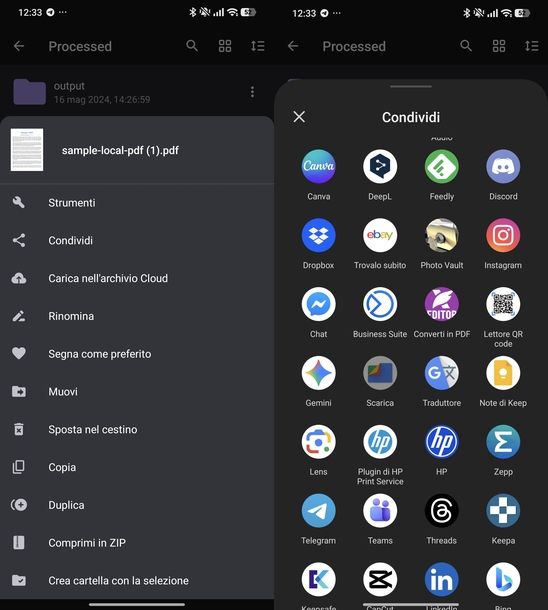Open search in left Processed screen
This screenshot has width=548, height=610.
[192, 46]
